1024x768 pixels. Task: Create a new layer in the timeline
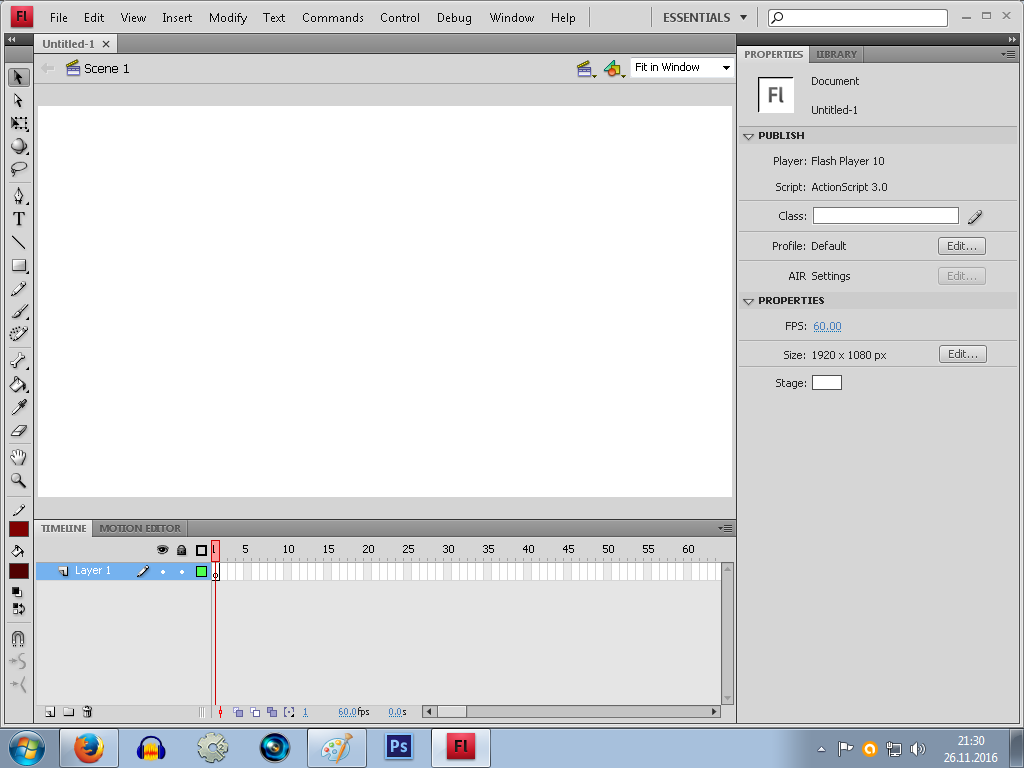pos(49,711)
